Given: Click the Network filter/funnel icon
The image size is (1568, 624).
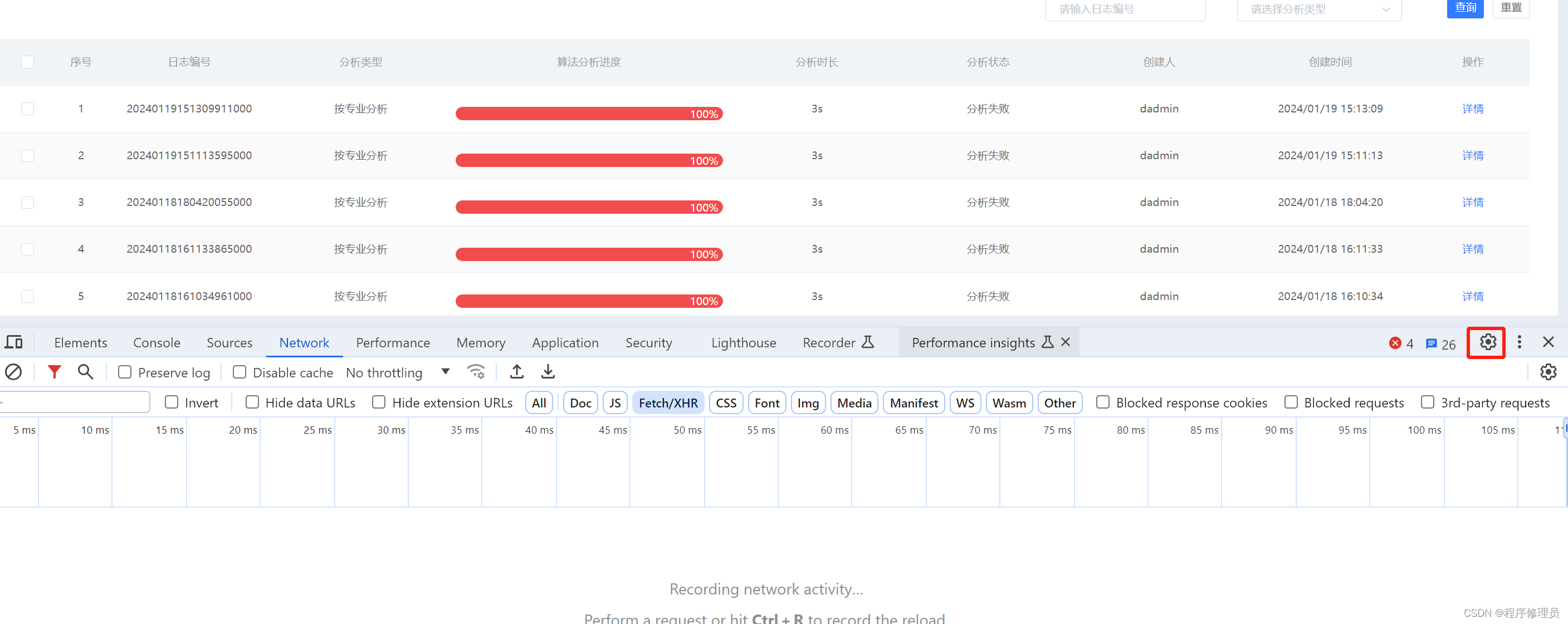Looking at the screenshot, I should [55, 371].
